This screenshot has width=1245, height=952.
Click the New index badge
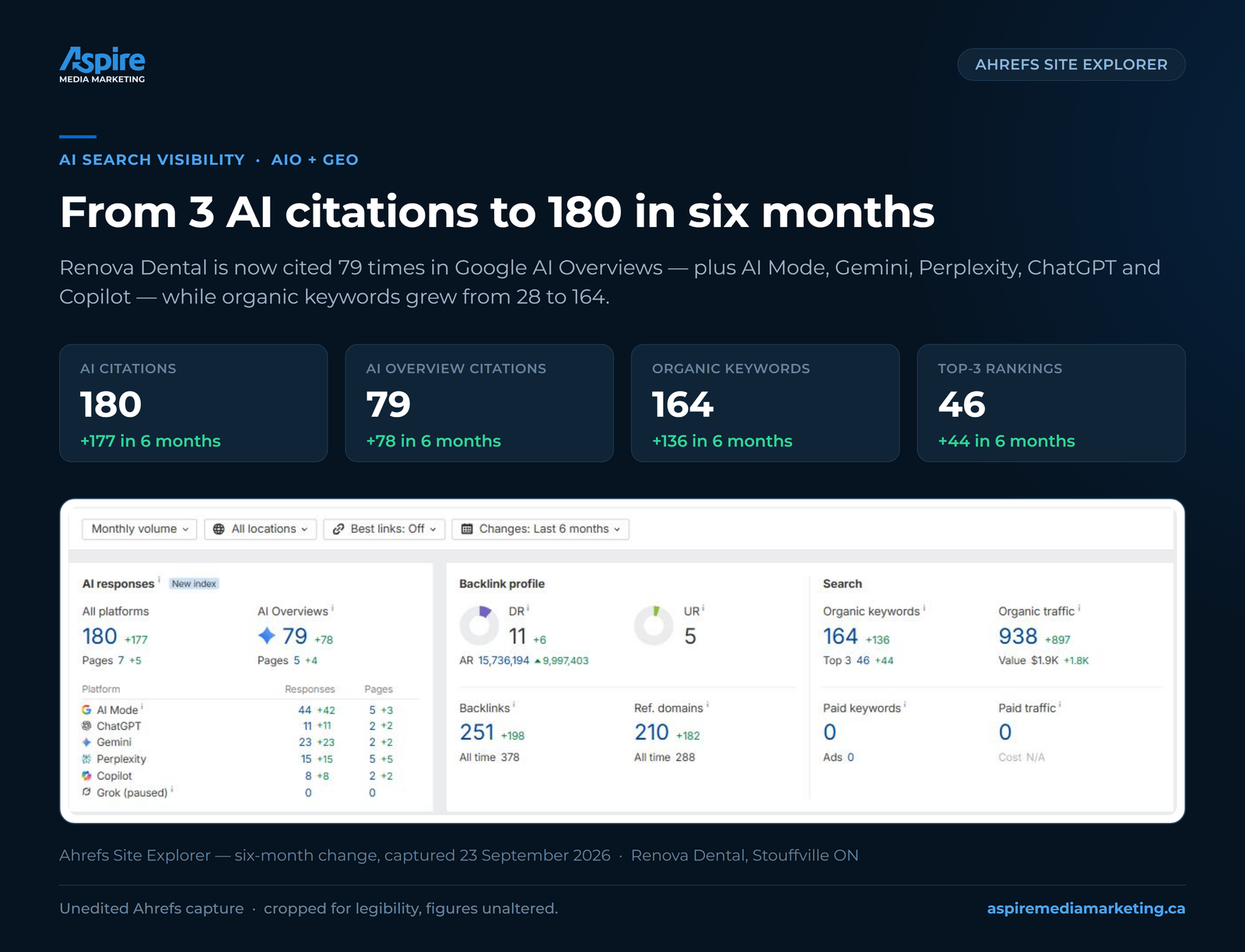[194, 583]
